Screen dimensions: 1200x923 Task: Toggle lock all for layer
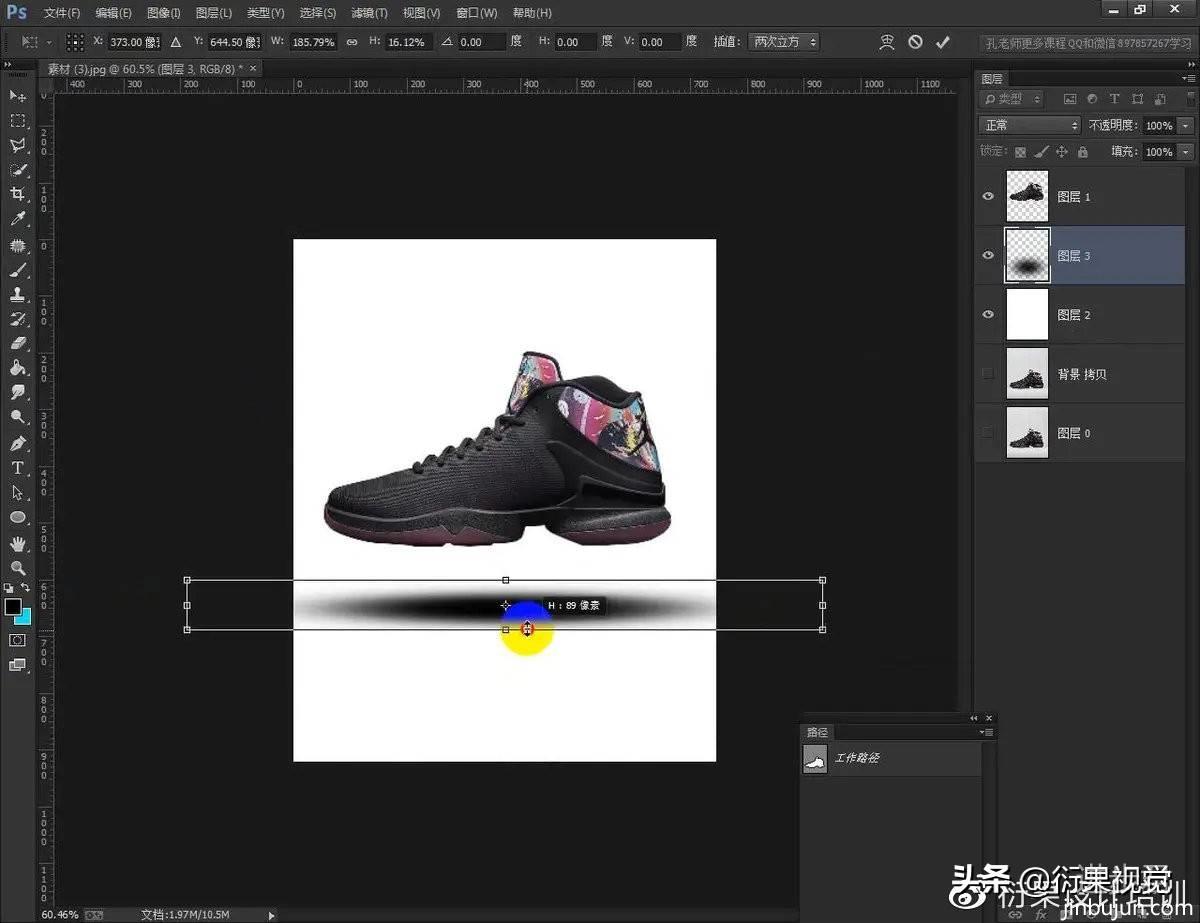pyautogui.click(x=1083, y=152)
